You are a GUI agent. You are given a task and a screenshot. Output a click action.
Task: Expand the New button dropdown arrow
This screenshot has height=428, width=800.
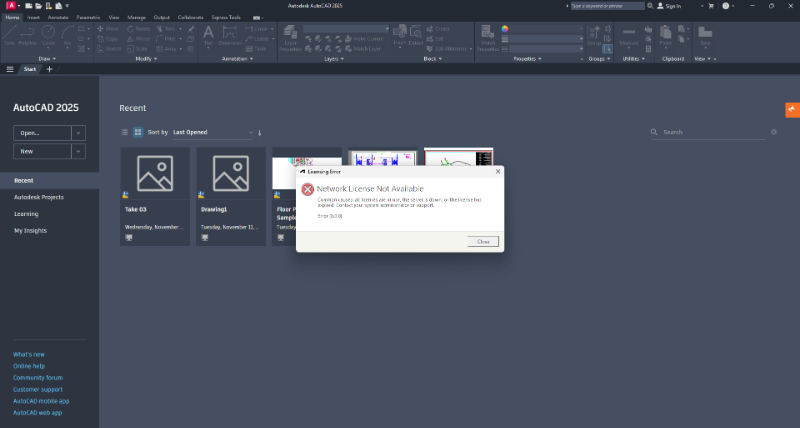pyautogui.click(x=79, y=152)
